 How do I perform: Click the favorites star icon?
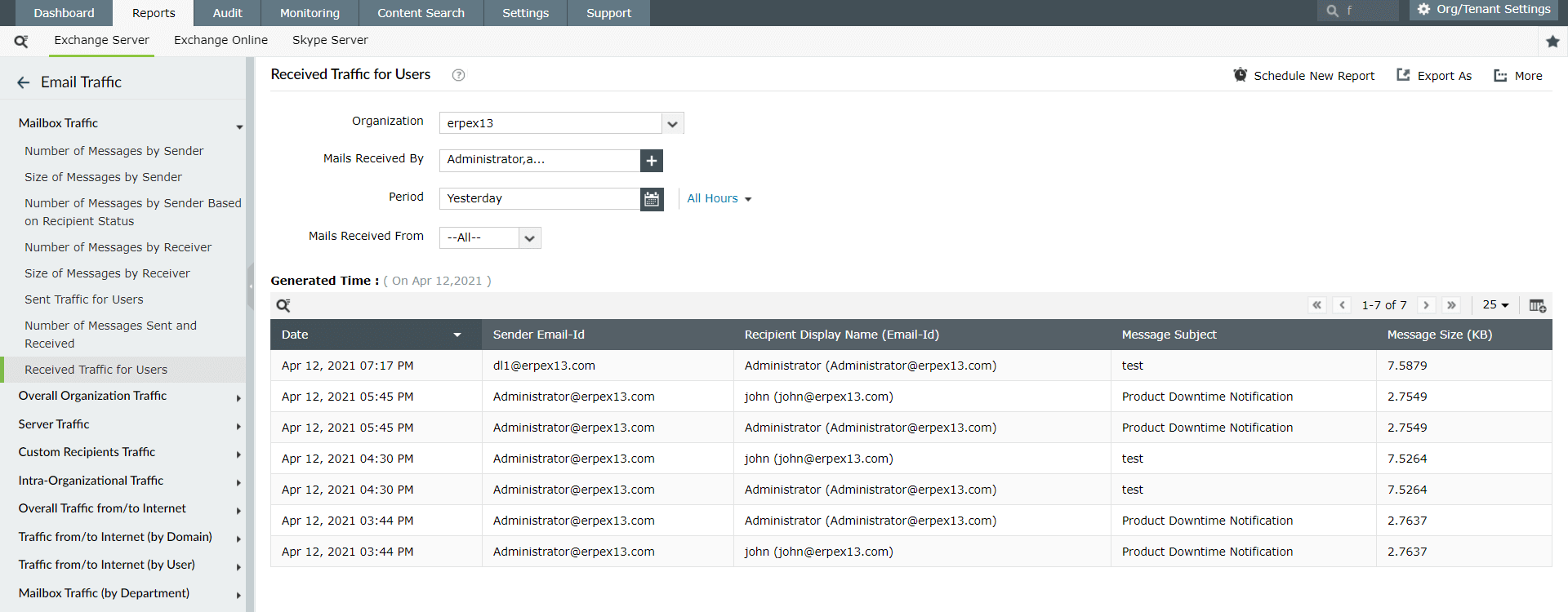[x=1552, y=41]
